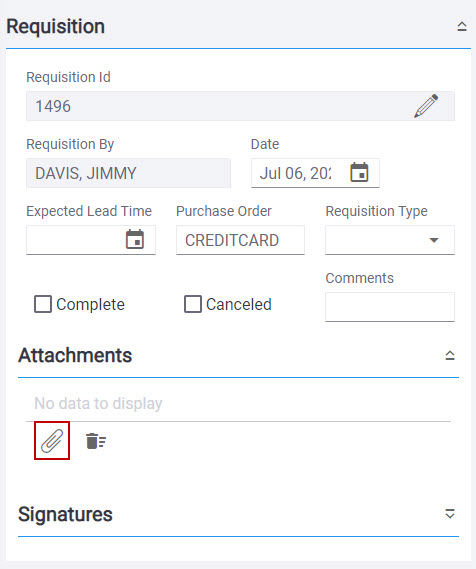Screen dimensions: 476x569
Task: Click the pencil edit icon in Requisition Id
Action: tap(426, 106)
